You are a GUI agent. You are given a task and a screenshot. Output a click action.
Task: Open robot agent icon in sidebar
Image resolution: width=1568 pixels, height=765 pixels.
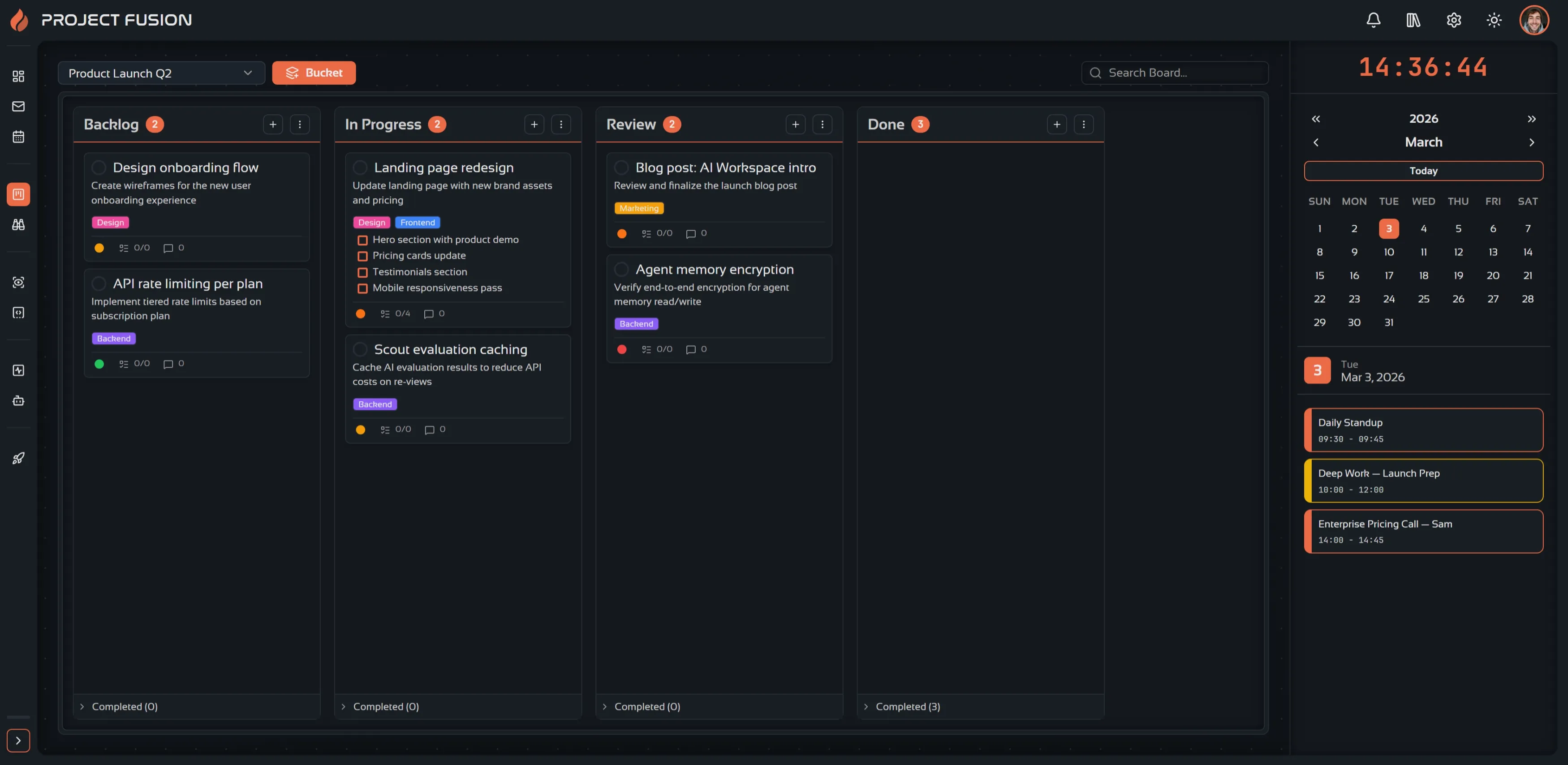click(18, 400)
